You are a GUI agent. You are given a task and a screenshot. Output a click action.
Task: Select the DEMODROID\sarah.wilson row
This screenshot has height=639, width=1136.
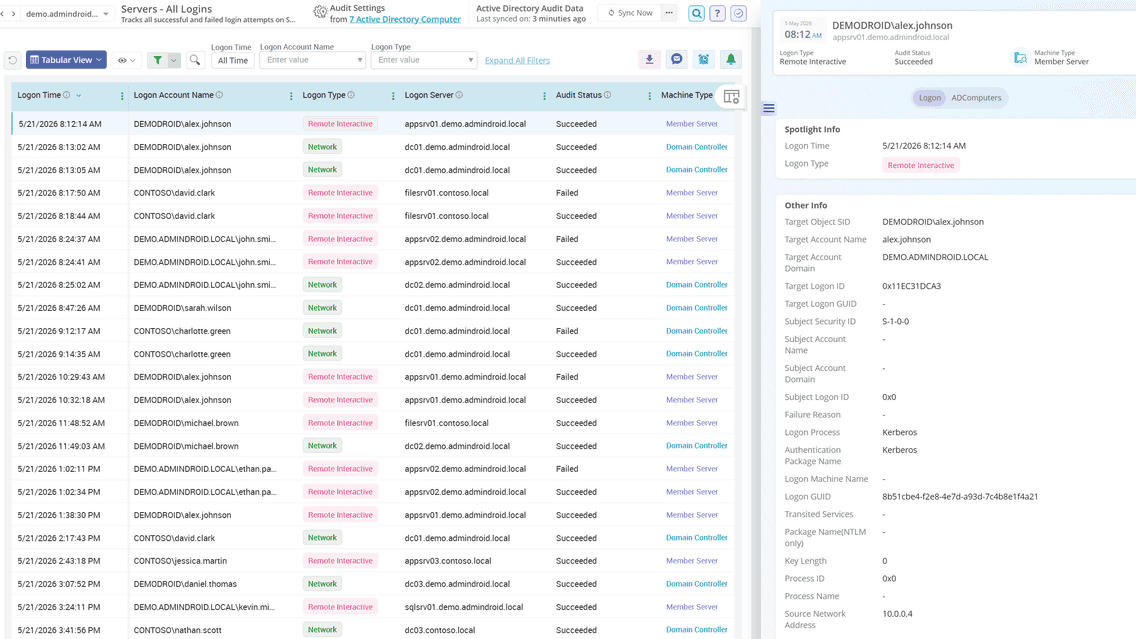(373, 308)
